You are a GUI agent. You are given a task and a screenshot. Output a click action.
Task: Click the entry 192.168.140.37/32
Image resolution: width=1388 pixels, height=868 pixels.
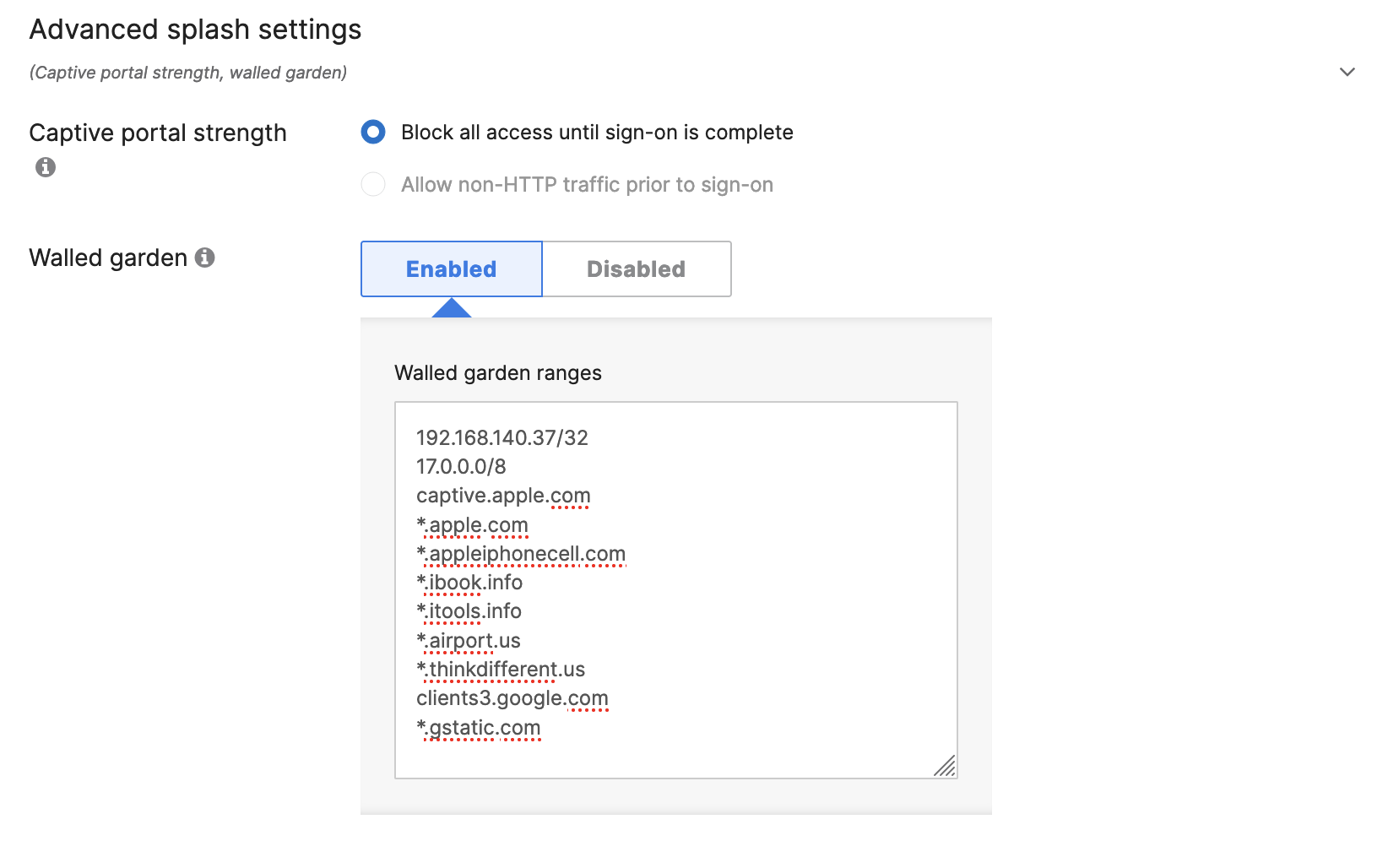502,438
